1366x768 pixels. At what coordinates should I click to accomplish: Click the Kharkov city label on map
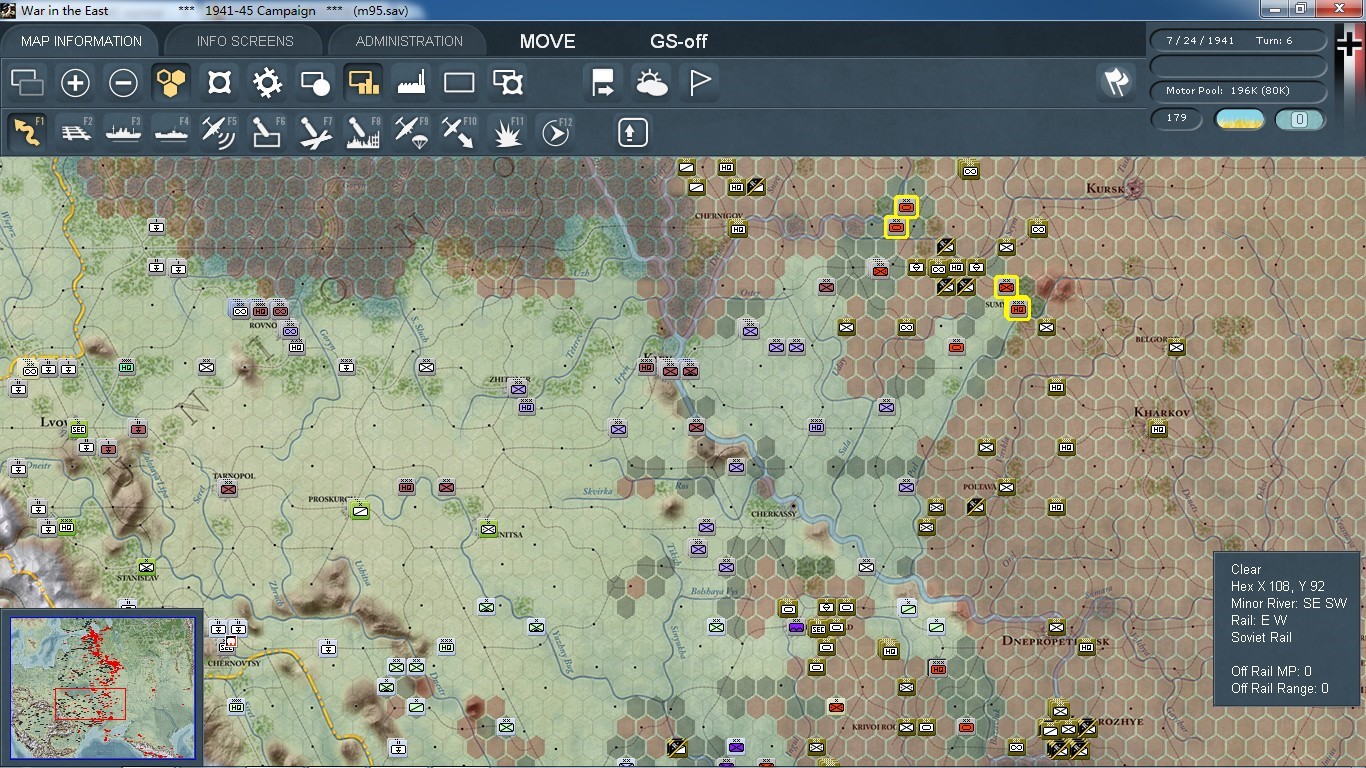(x=1161, y=412)
